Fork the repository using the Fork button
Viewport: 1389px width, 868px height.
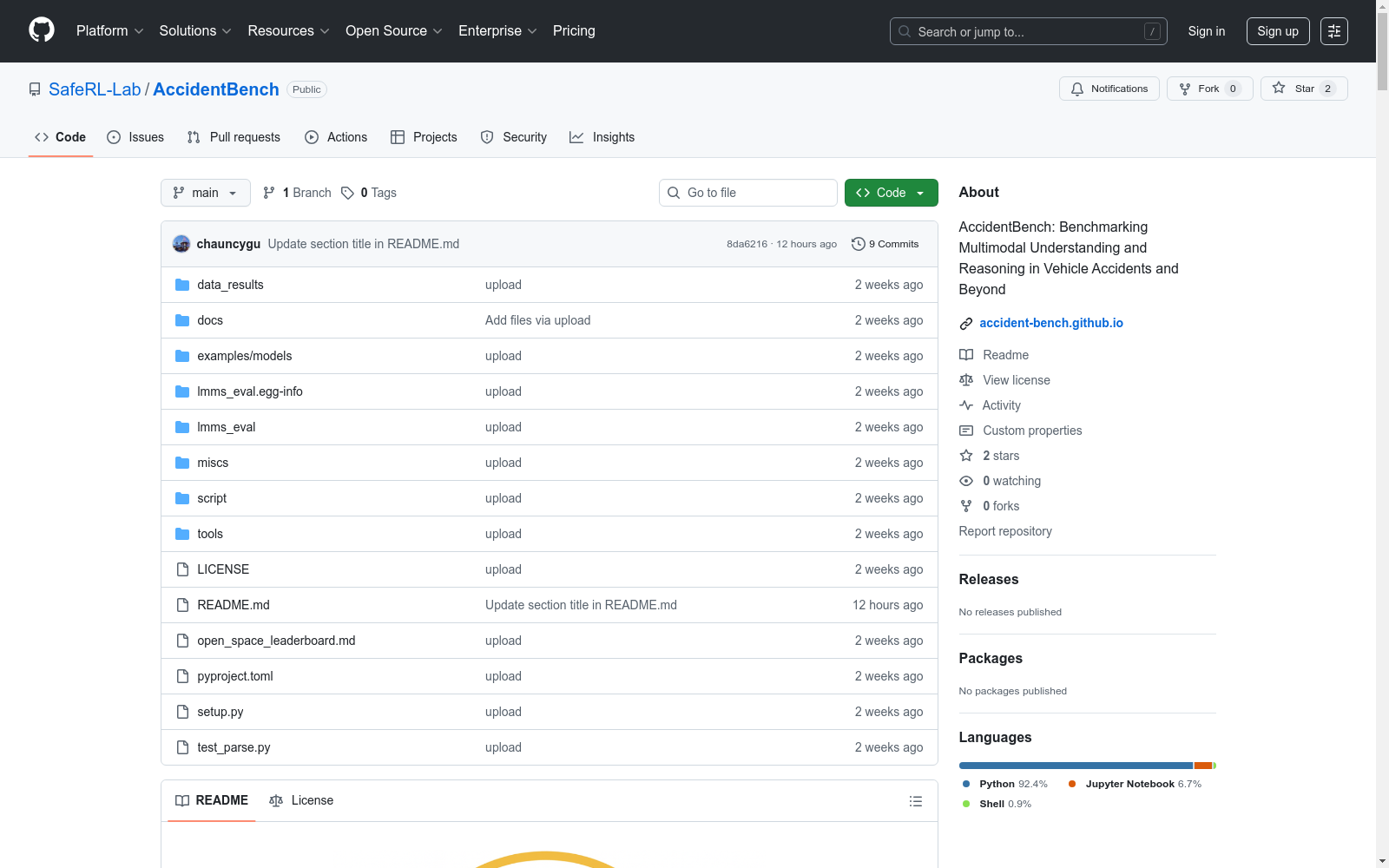(1210, 89)
